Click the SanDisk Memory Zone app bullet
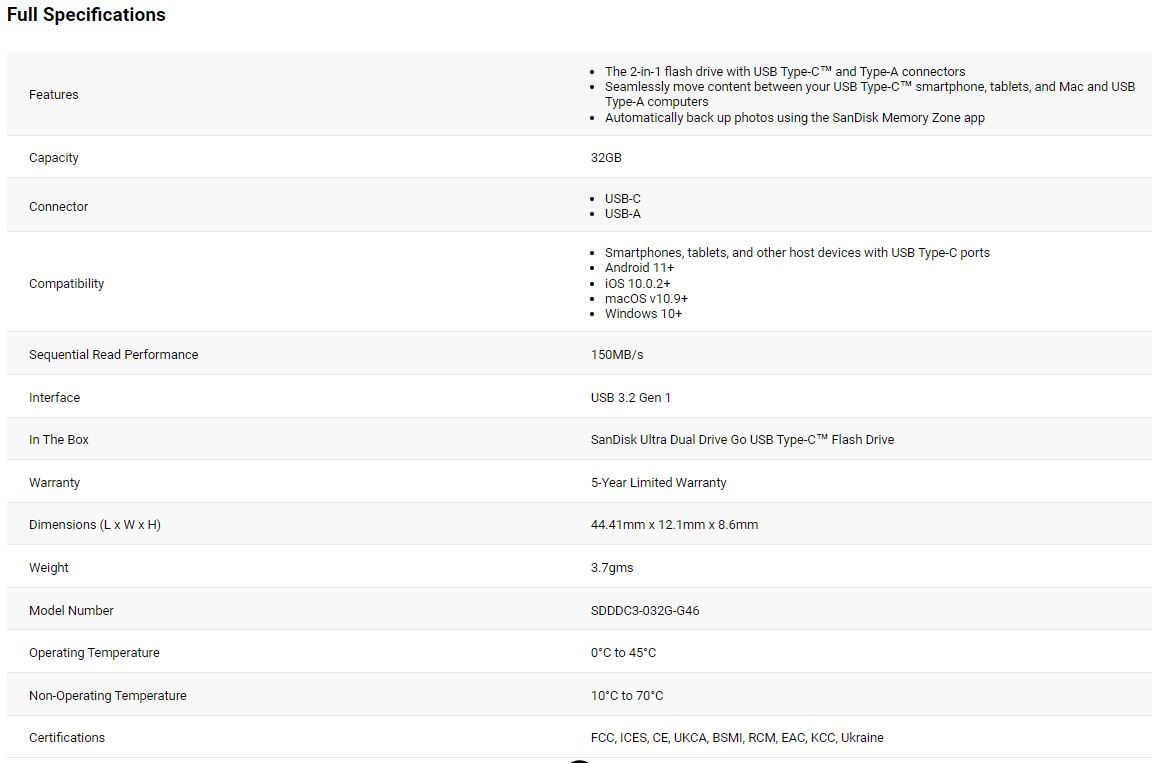Image resolution: width=1161 pixels, height=763 pixels. 794,118
